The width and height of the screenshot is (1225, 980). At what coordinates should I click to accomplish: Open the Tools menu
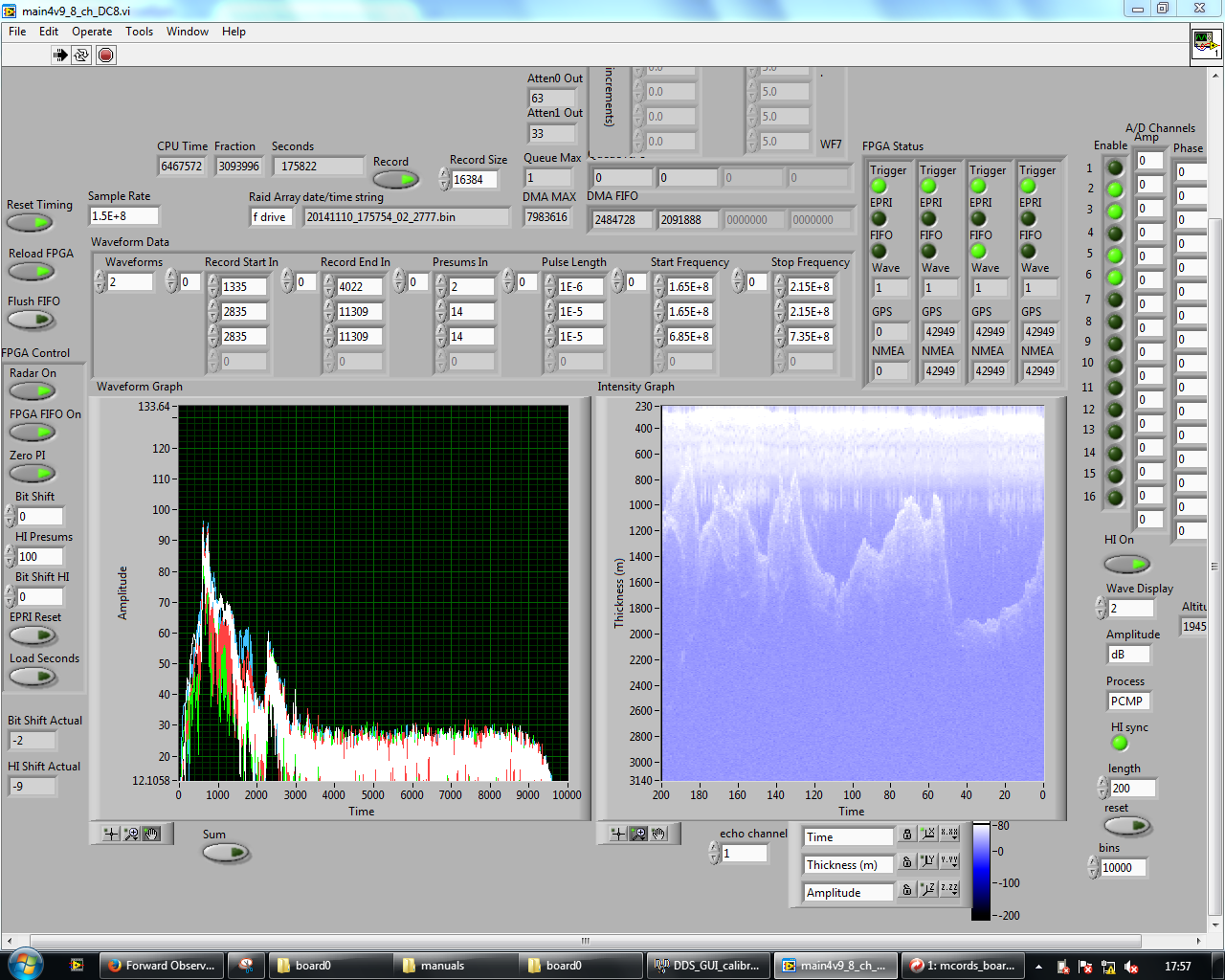pyautogui.click(x=139, y=32)
